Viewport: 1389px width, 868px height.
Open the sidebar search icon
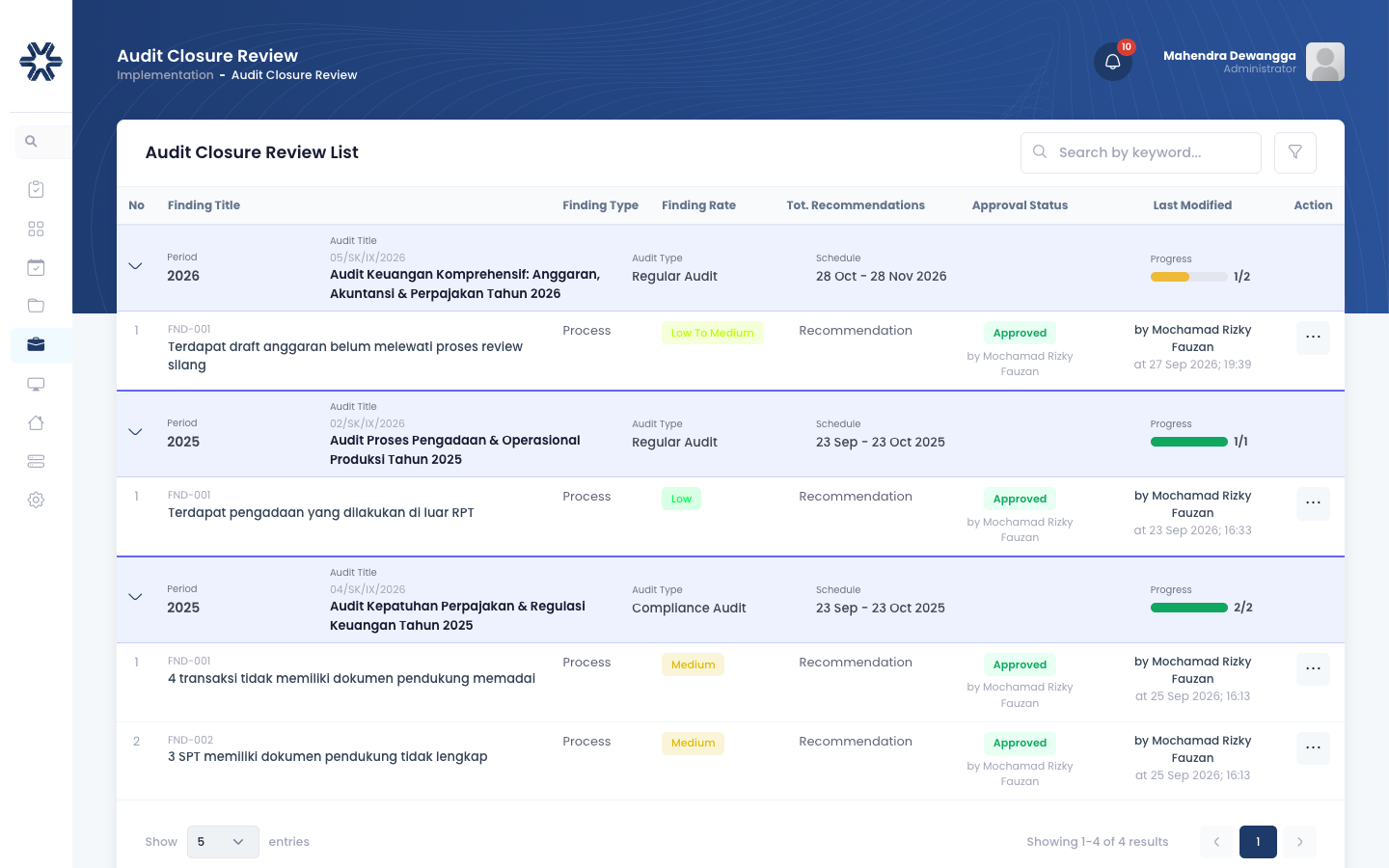coord(31,142)
